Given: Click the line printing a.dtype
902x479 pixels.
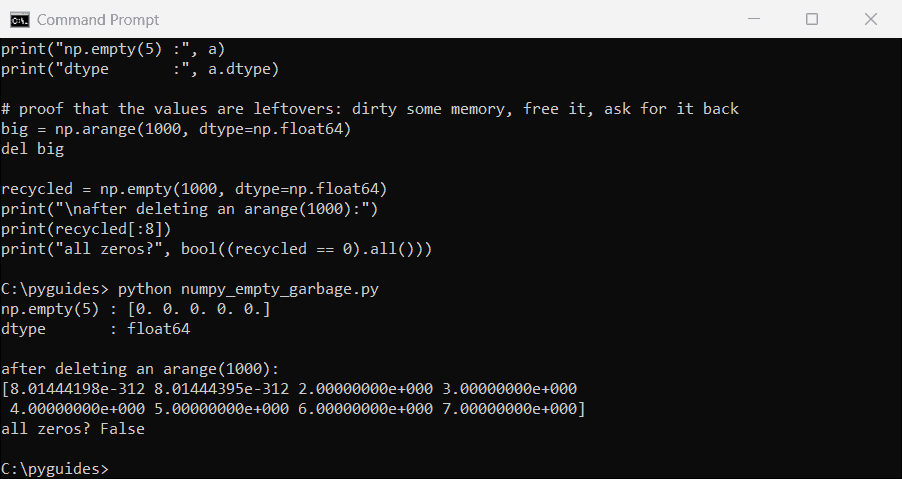Looking at the screenshot, I should 140,69.
